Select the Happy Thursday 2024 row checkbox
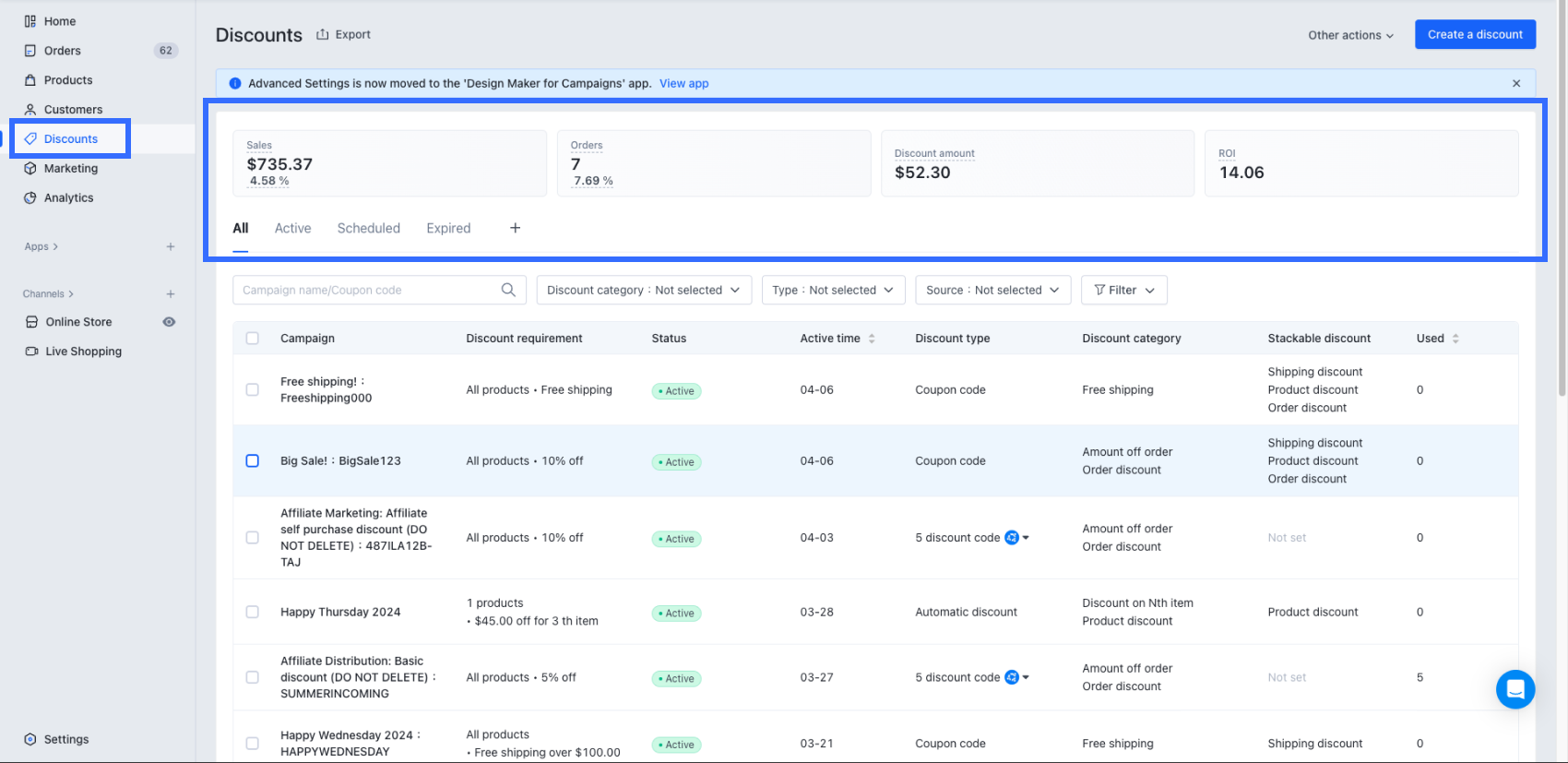Image resolution: width=1568 pixels, height=763 pixels. [x=252, y=612]
